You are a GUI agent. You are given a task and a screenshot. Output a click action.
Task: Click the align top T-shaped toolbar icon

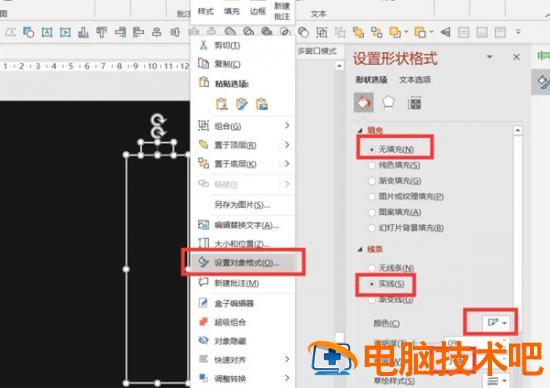(102, 32)
